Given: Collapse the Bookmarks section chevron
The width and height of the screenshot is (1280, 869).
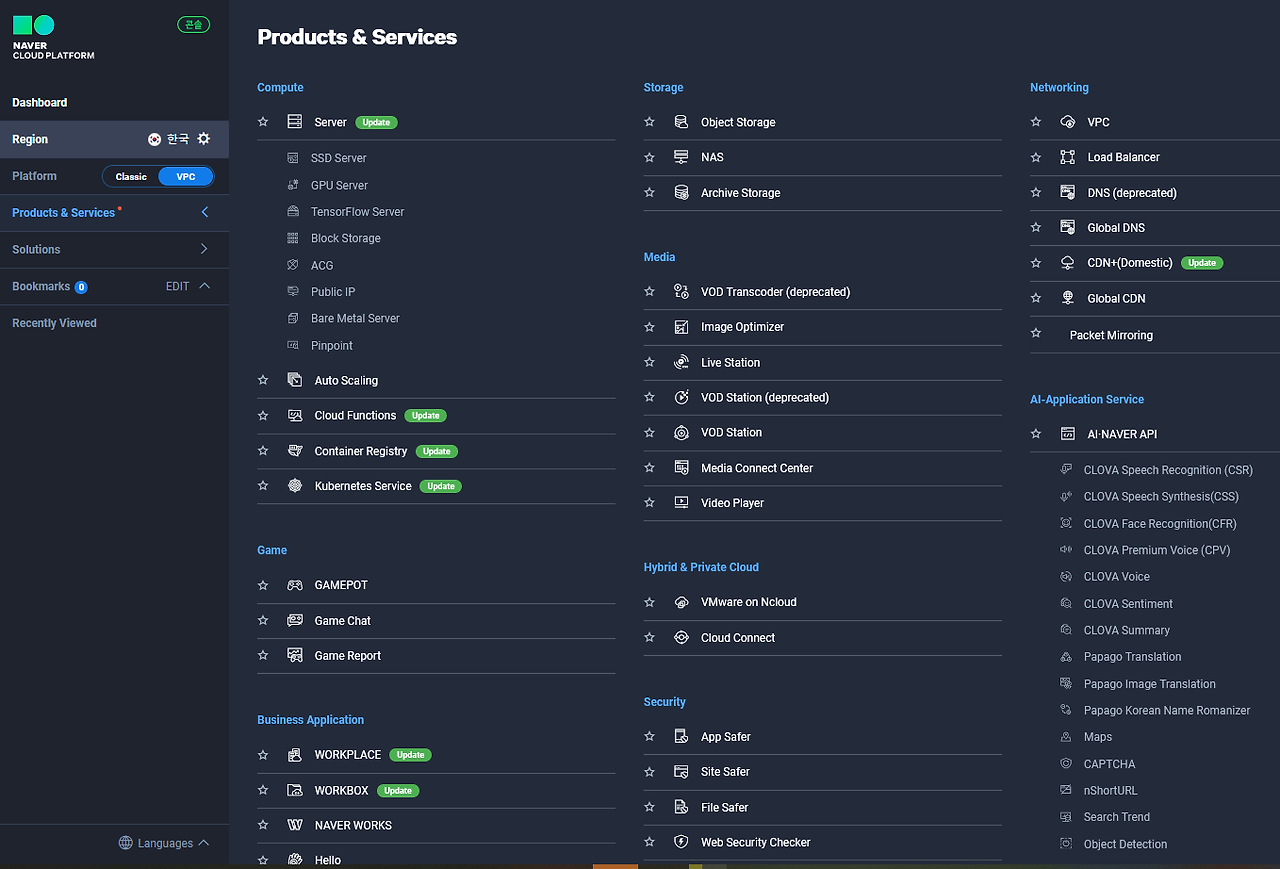Looking at the screenshot, I should point(205,286).
